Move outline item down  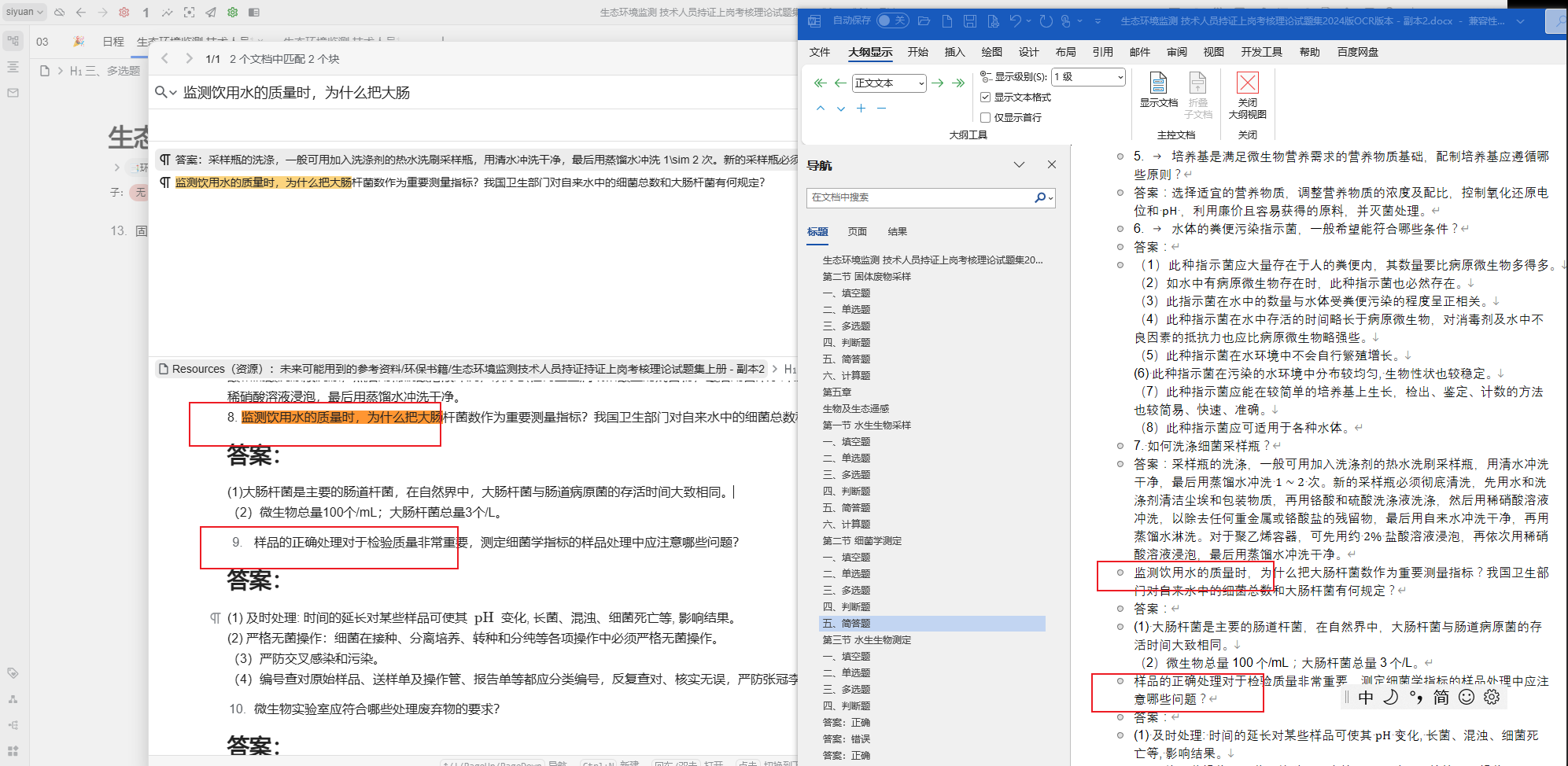click(x=841, y=108)
